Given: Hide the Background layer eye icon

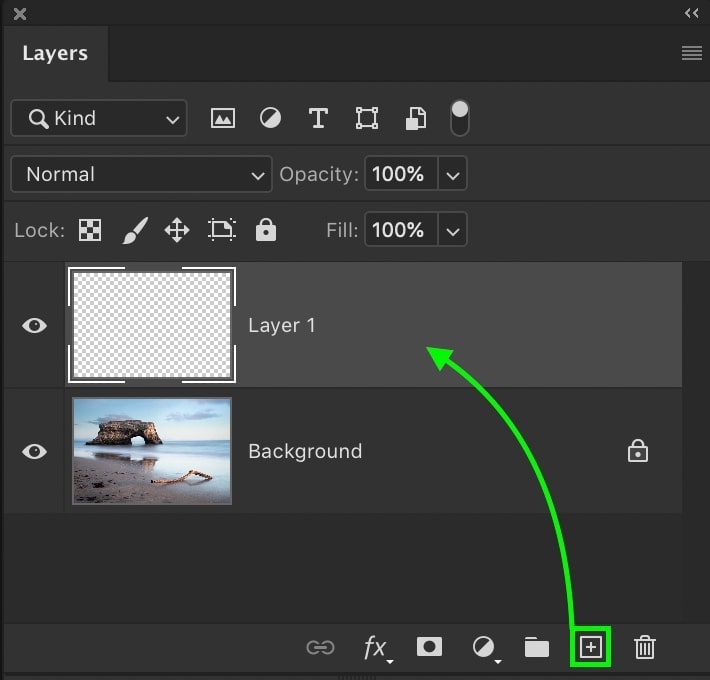Looking at the screenshot, I should 34,451.
